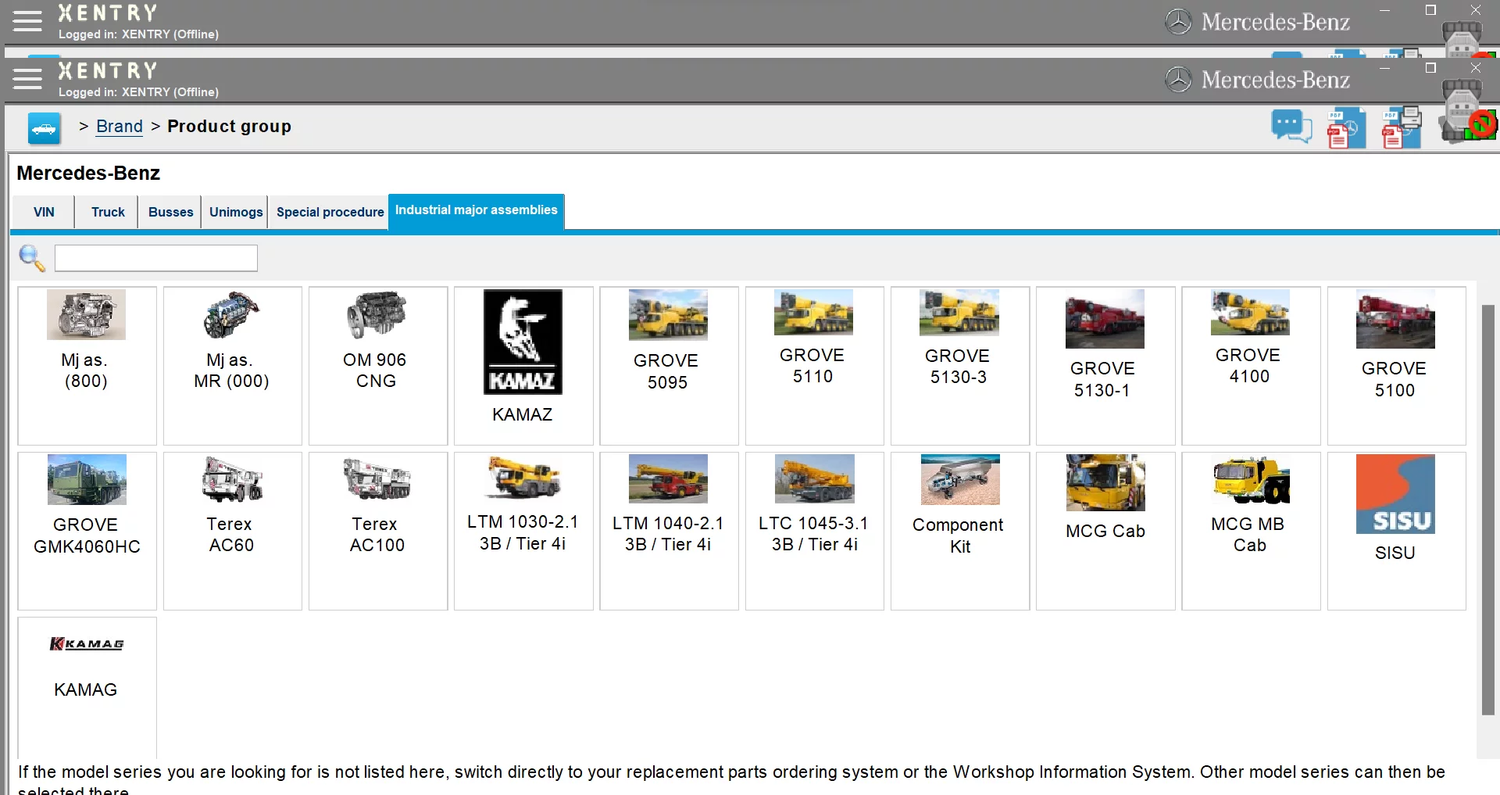The height and width of the screenshot is (795, 1500).
Task: Click inside the product group search field
Action: [x=156, y=258]
